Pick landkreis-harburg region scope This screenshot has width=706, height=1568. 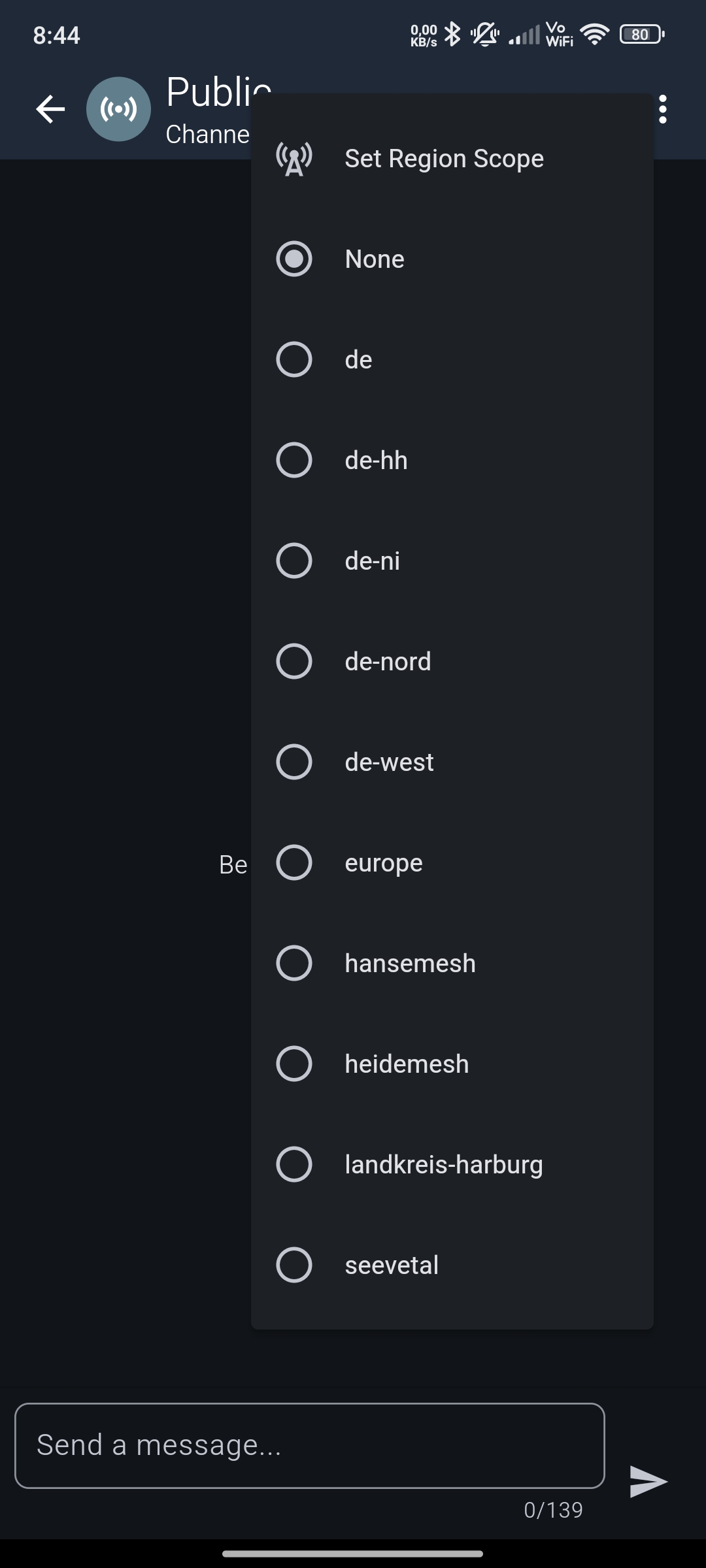click(x=294, y=1164)
